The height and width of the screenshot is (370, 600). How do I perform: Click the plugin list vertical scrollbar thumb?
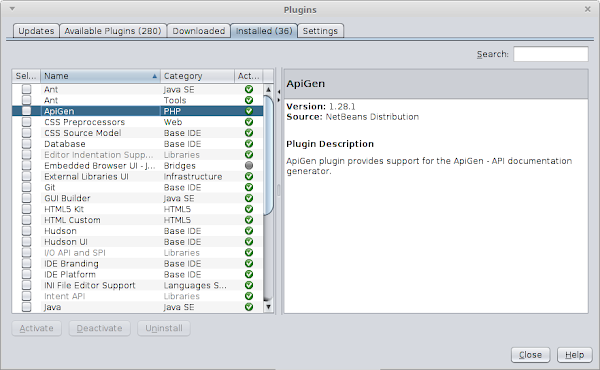[x=268, y=155]
